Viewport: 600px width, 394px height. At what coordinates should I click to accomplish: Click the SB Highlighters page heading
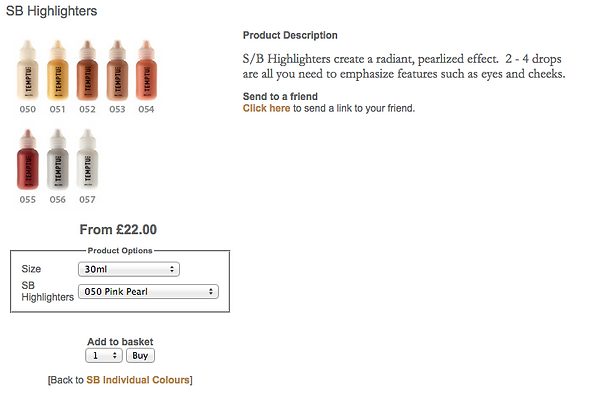(51, 11)
